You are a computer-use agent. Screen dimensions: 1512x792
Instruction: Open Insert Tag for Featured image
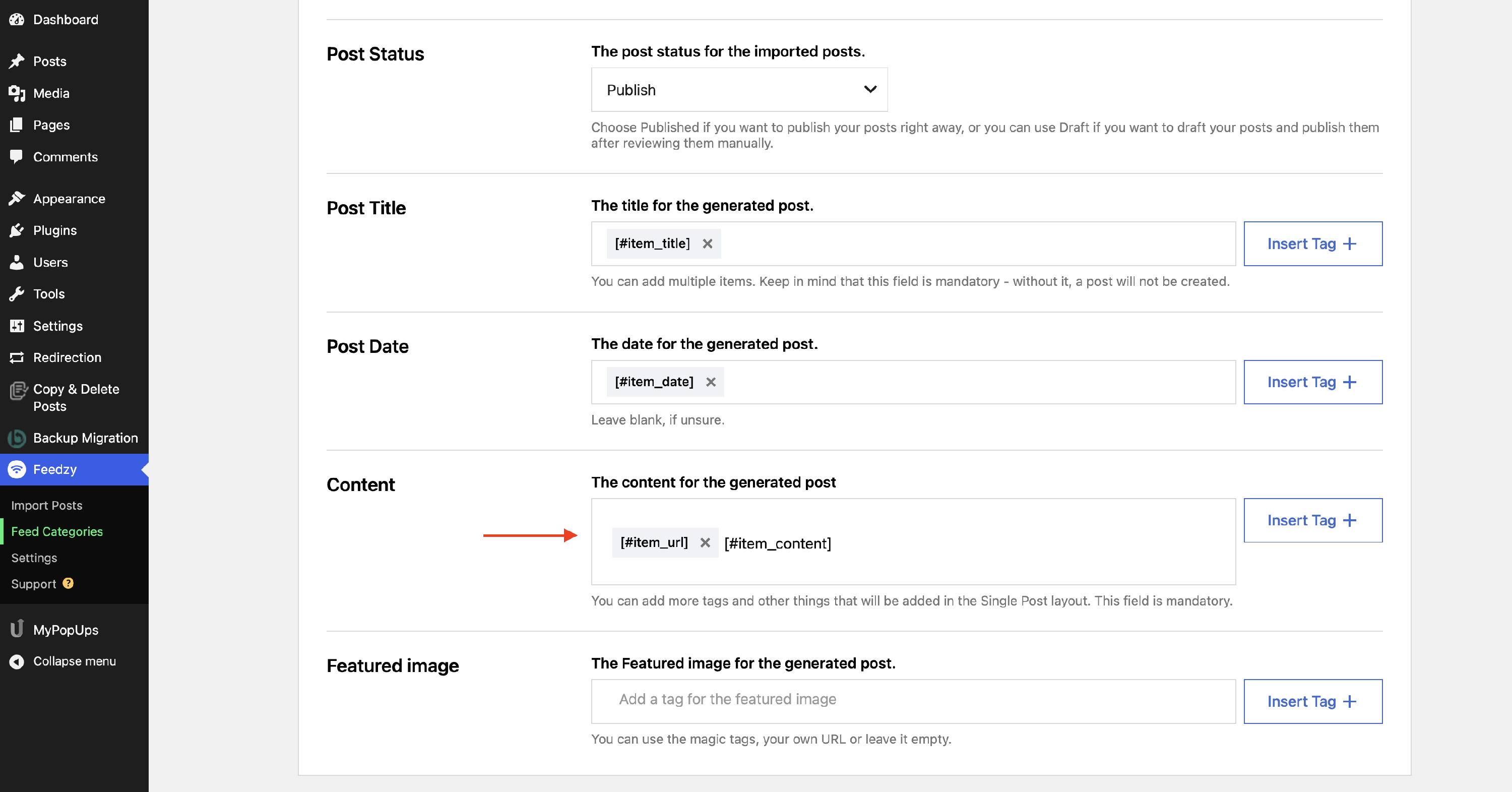point(1312,701)
